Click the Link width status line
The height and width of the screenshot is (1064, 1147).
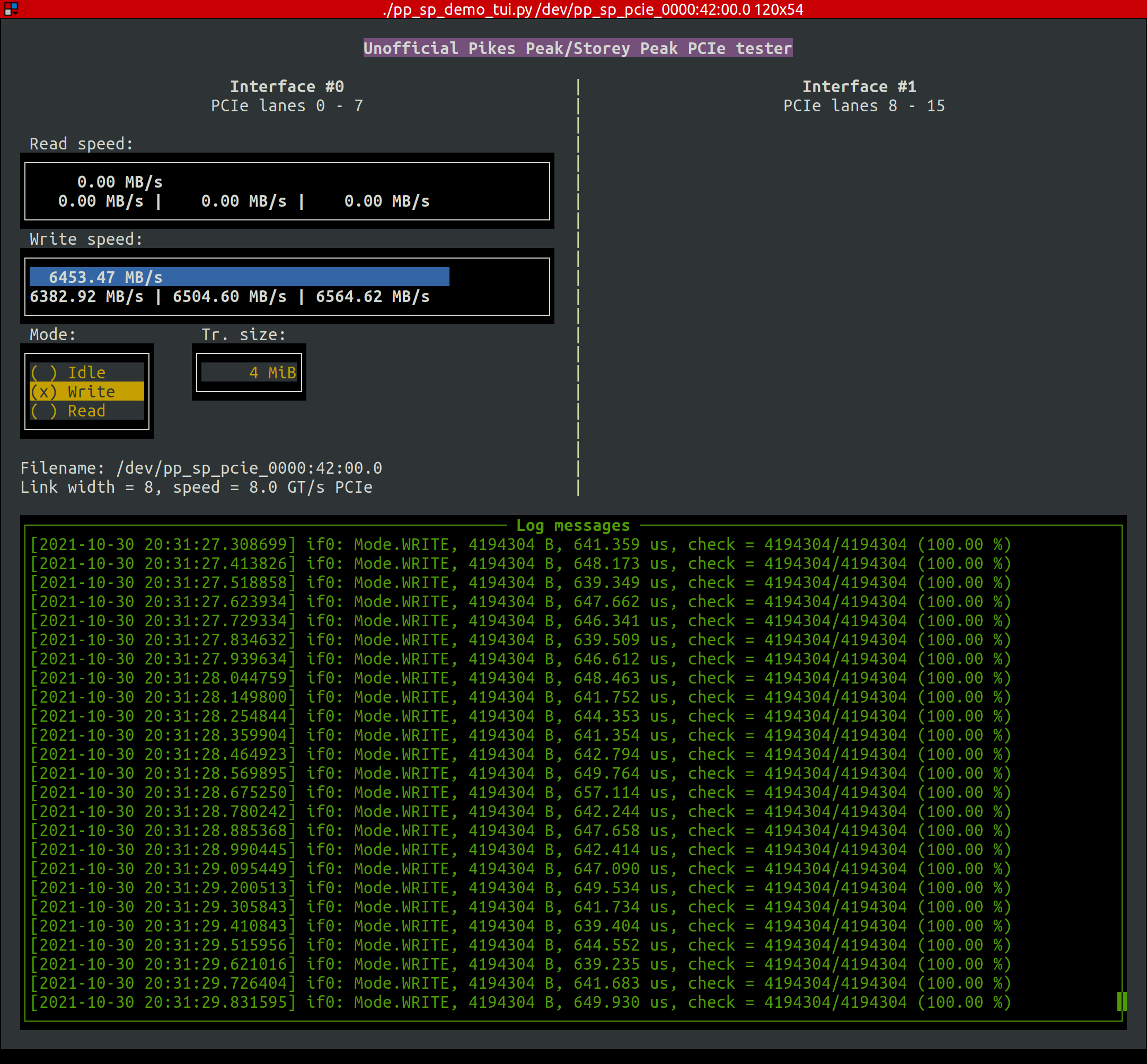pyautogui.click(x=196, y=486)
